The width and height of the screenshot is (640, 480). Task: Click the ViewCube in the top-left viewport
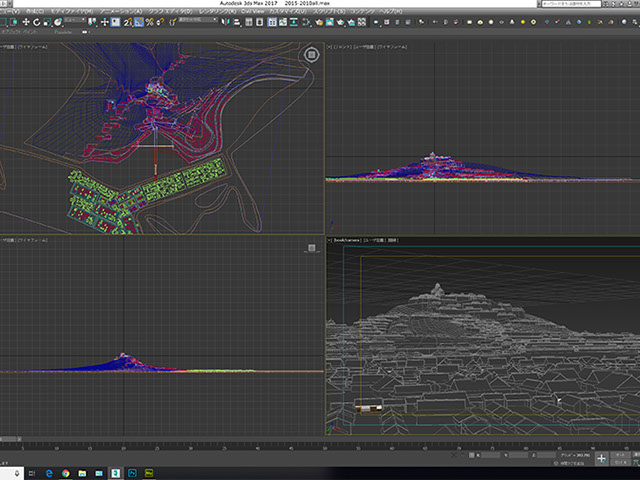point(311,56)
